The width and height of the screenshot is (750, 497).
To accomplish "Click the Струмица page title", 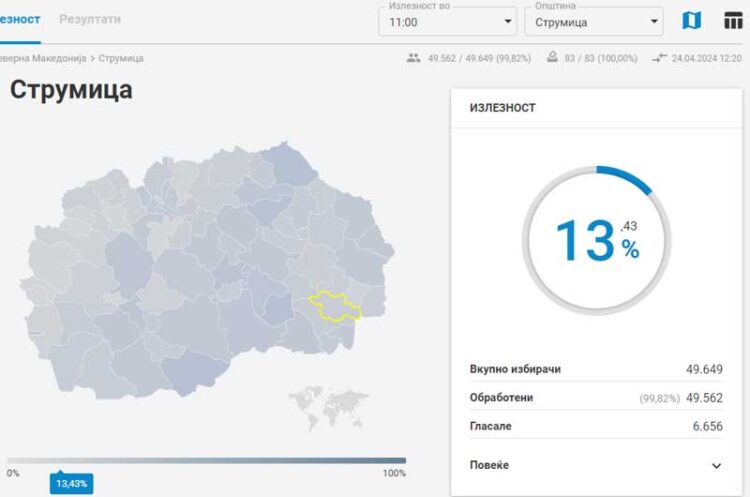I will [71, 89].
